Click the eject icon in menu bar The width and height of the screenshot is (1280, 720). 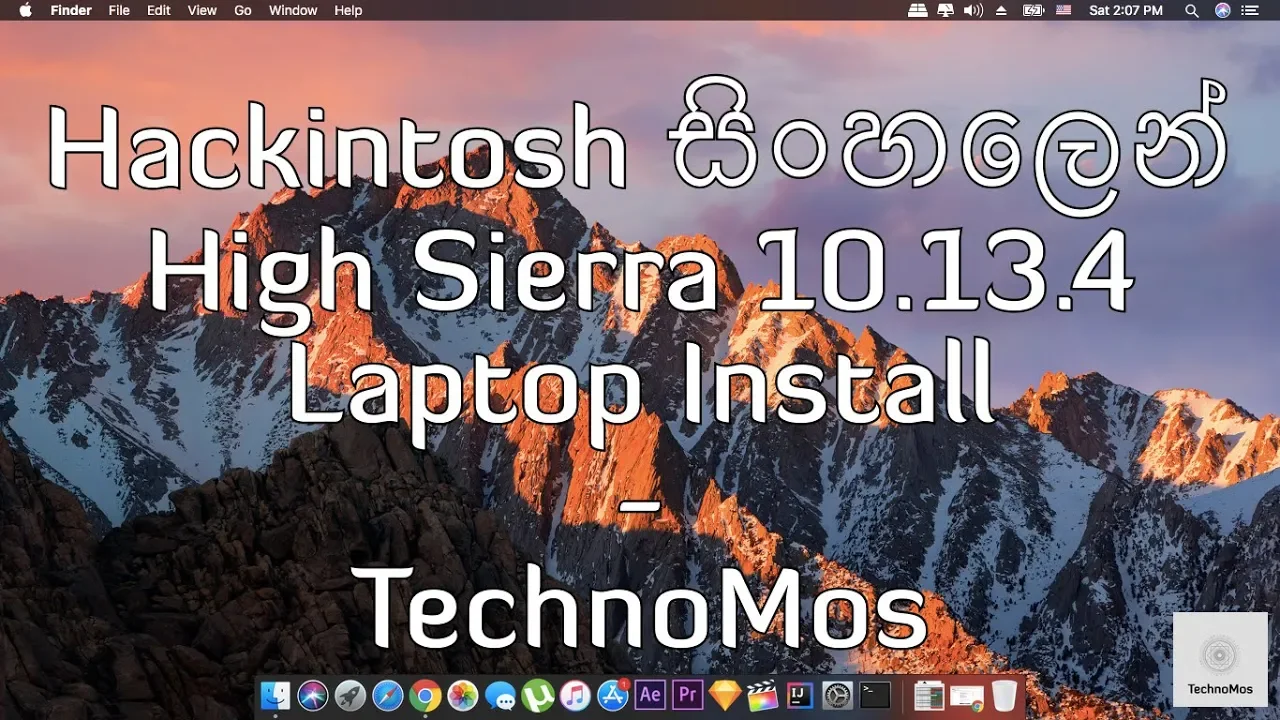click(x=1001, y=10)
